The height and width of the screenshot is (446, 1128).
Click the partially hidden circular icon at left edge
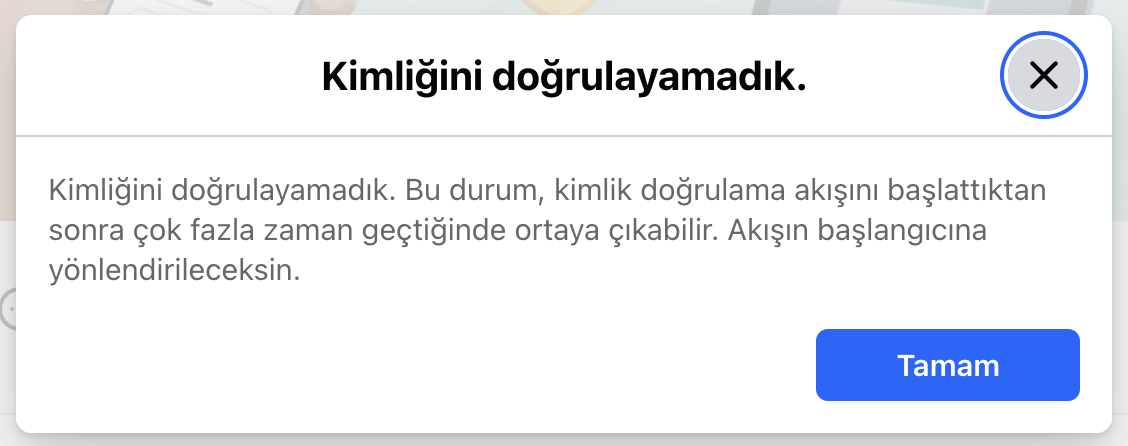pos(7,309)
